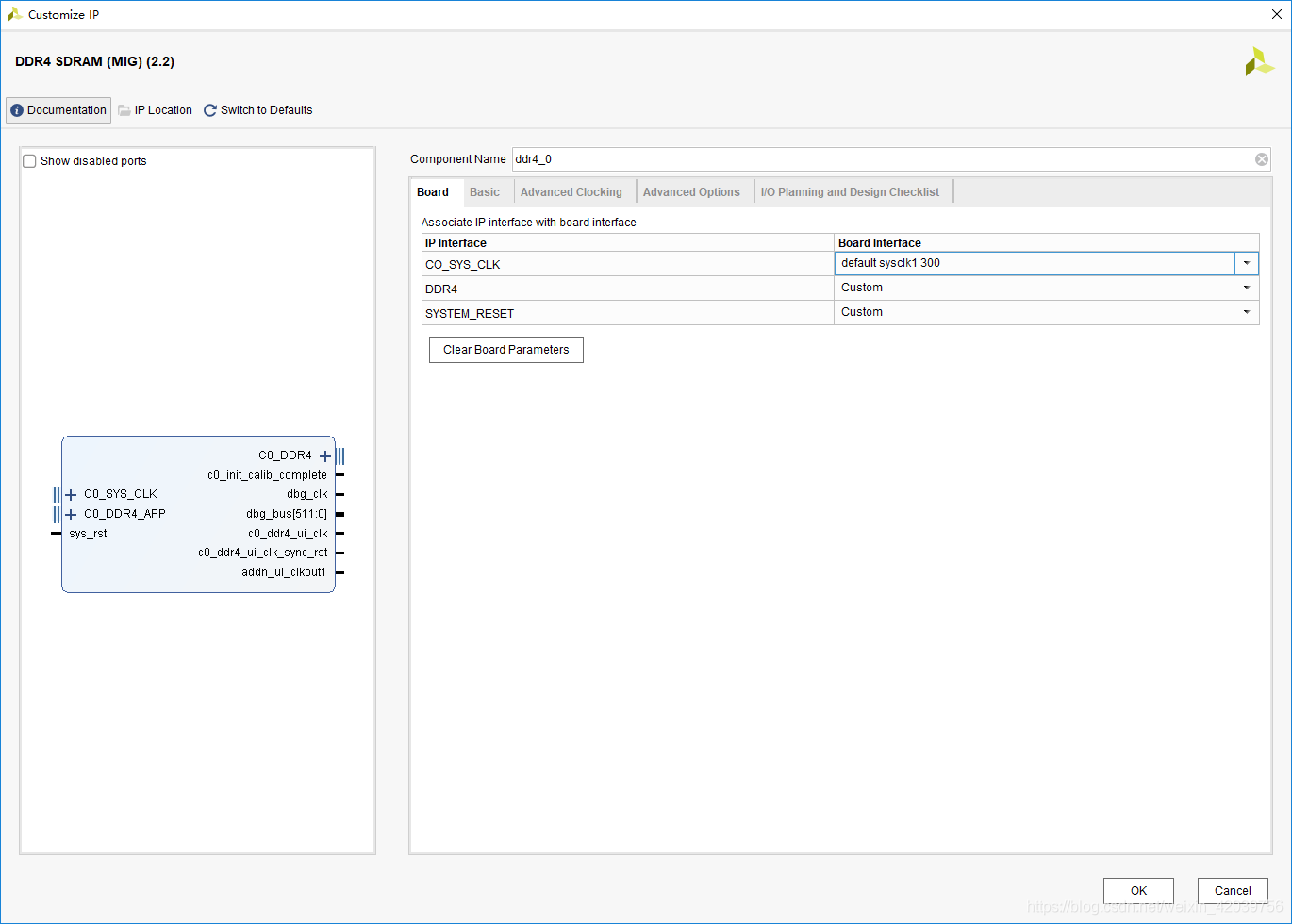Screen dimensions: 1292x924
Task: Open the Advanced Clocking tab
Action: [571, 192]
